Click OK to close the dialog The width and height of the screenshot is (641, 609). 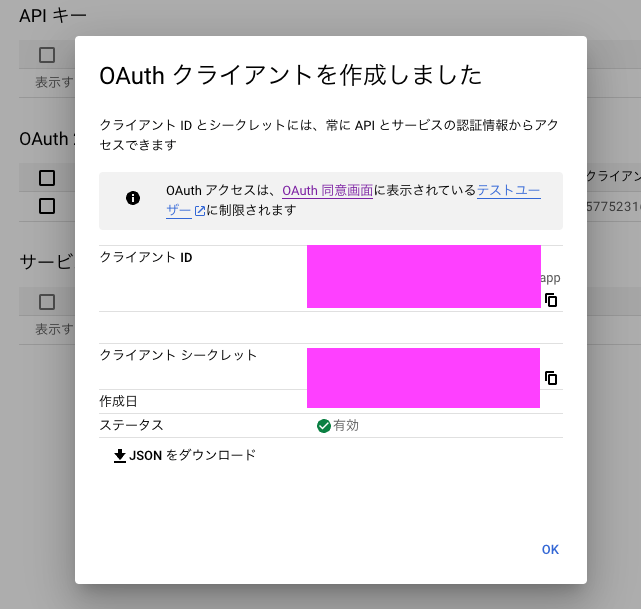[x=550, y=550]
